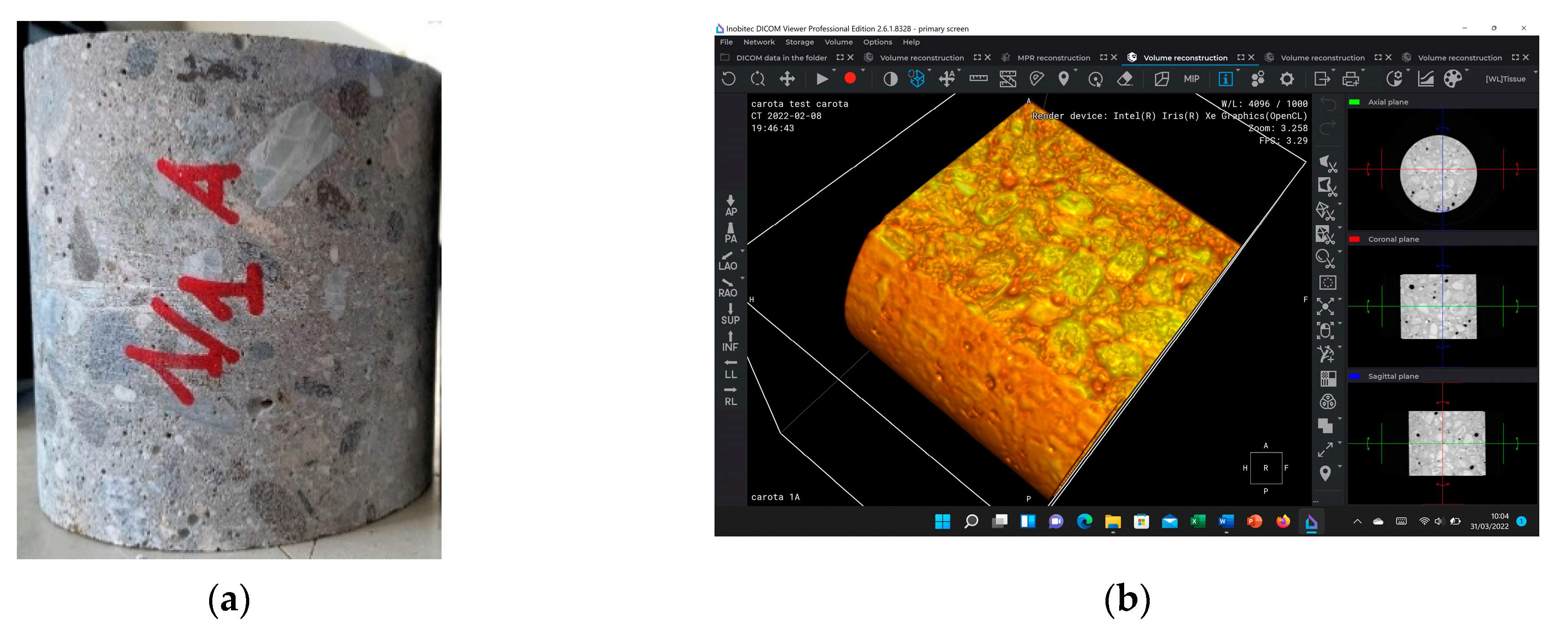
Task: Click the green Axial plane color swatch
Action: tap(1355, 102)
